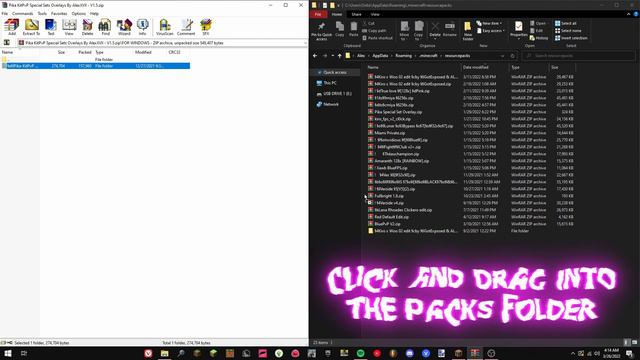The image size is (640, 360).
Task: Select Quick access in the navigation pane
Action: pyautogui.click(x=335, y=72)
